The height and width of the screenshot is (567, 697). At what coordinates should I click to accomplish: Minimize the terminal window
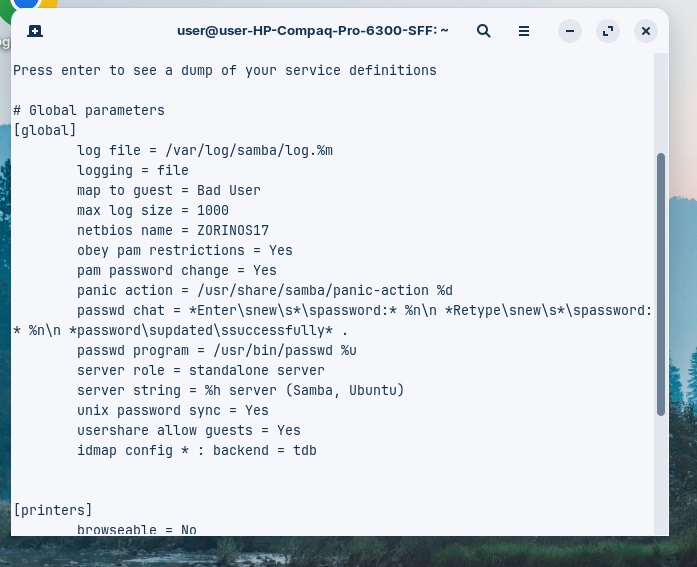tap(570, 31)
